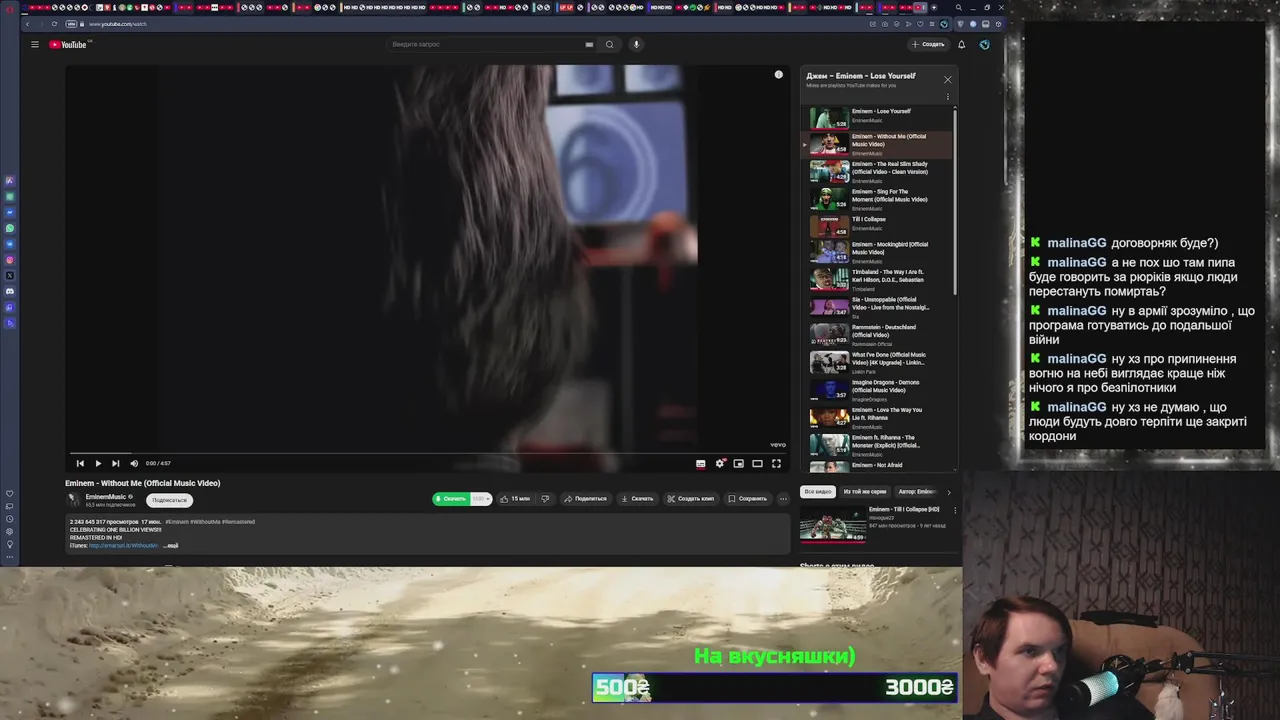Open options for 'Eminem - Till I Collapse [HD]' suggestion
Image resolution: width=1280 pixels, height=720 pixels.
[955, 510]
